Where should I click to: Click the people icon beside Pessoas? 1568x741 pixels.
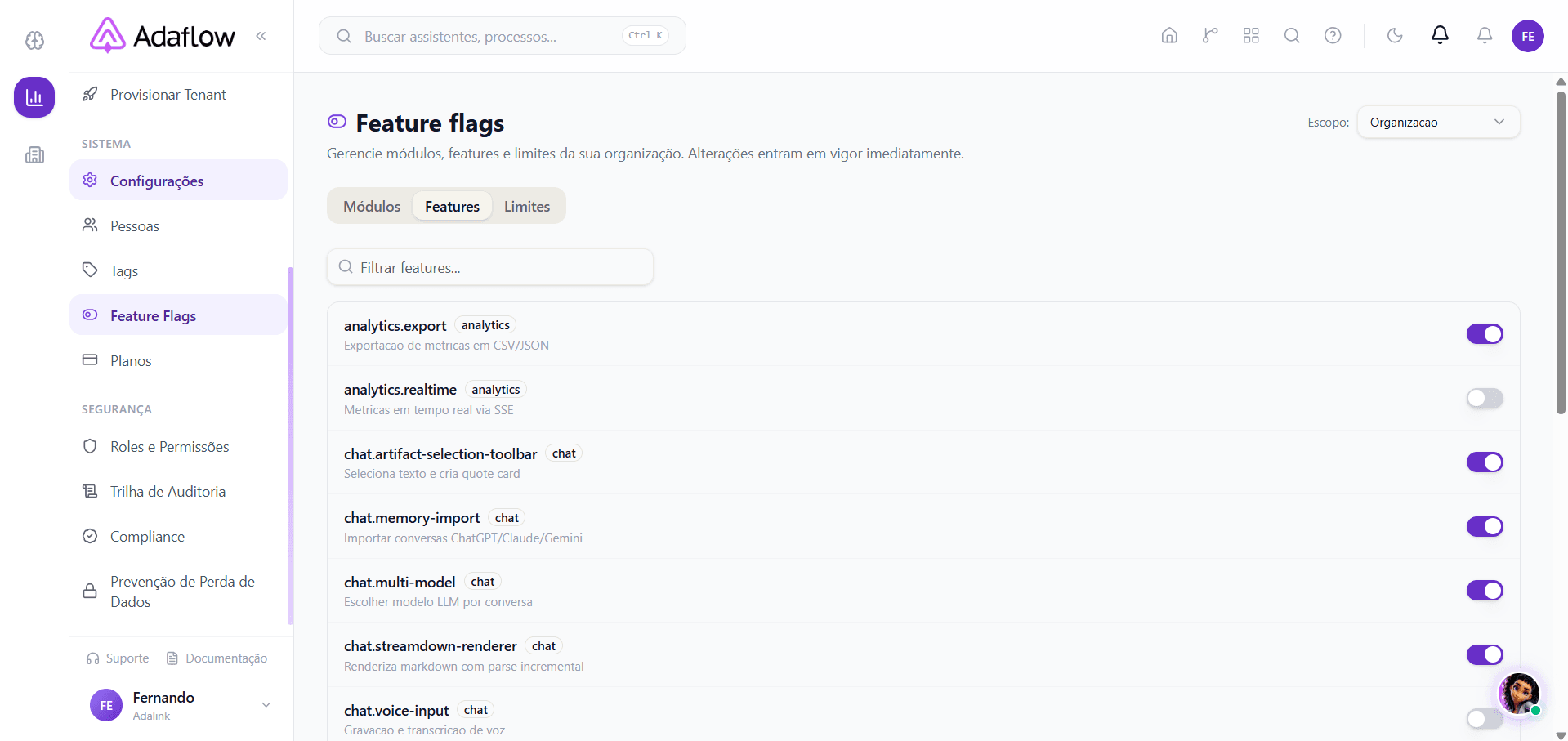click(x=90, y=225)
